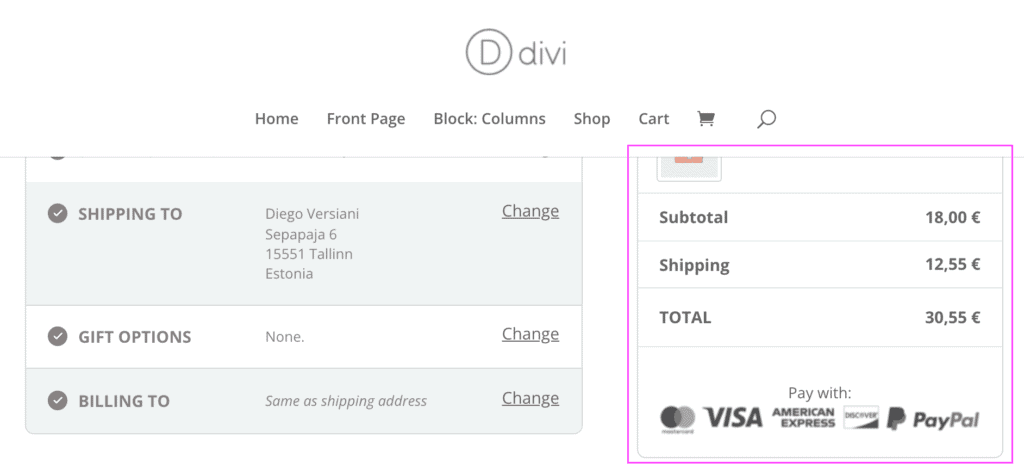Click the Mastercard payment icon

(x=678, y=418)
